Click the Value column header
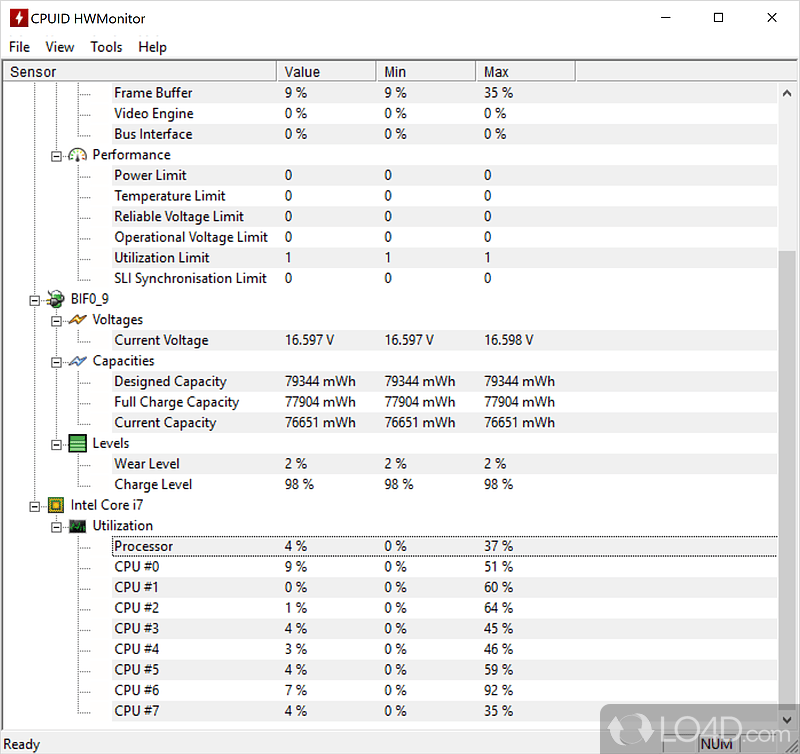 tap(326, 71)
